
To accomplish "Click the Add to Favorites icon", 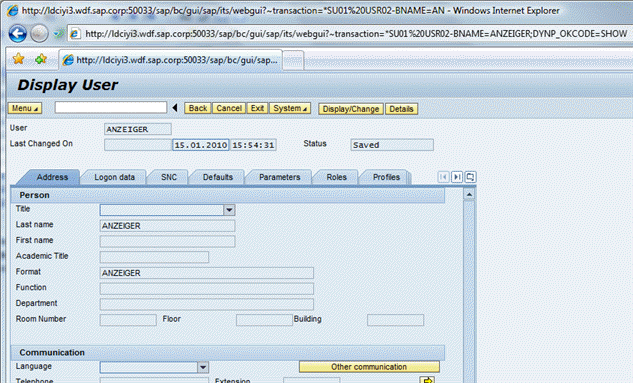I will [41, 59].
